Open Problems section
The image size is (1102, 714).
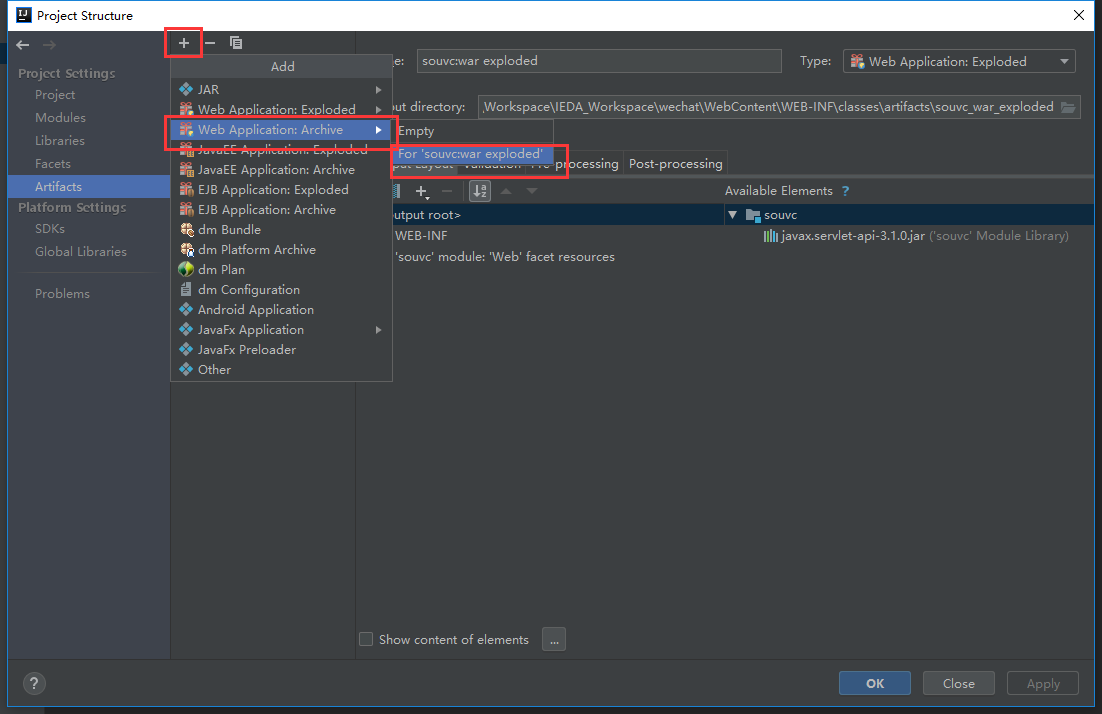(x=63, y=294)
